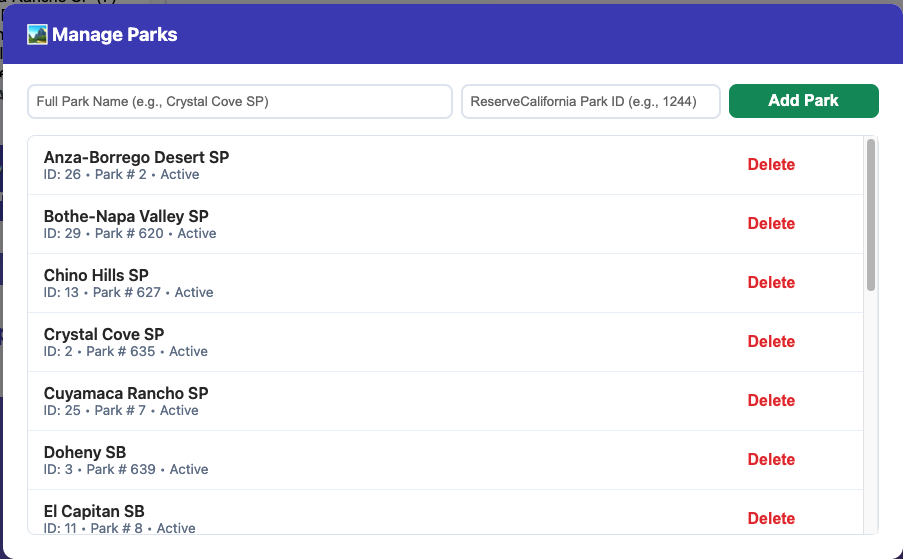Image resolution: width=903 pixels, height=559 pixels.
Task: Select the Chino Hills SP list item
Action: (x=96, y=276)
